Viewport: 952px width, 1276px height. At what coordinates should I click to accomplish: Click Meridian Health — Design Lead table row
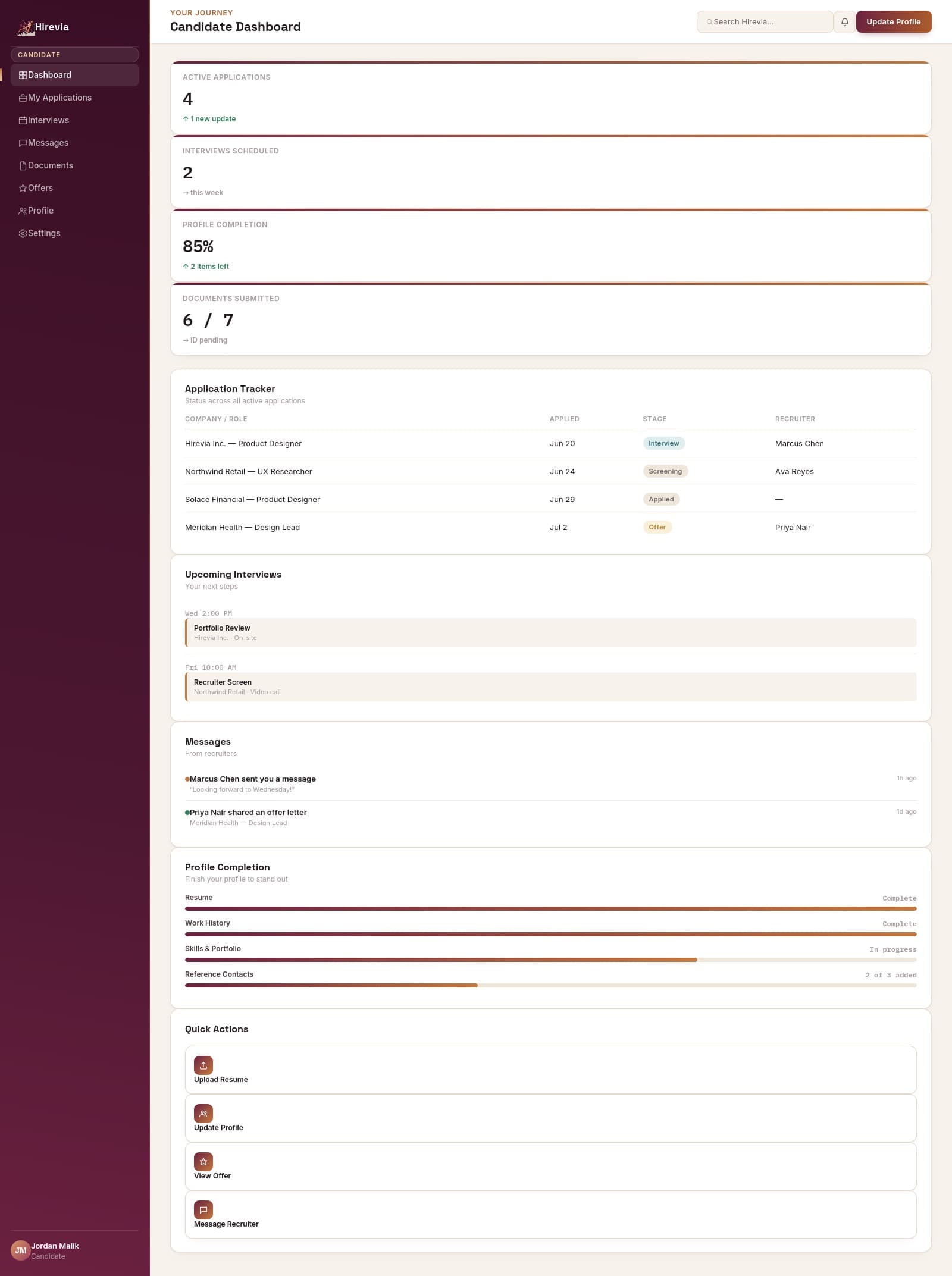[550, 527]
